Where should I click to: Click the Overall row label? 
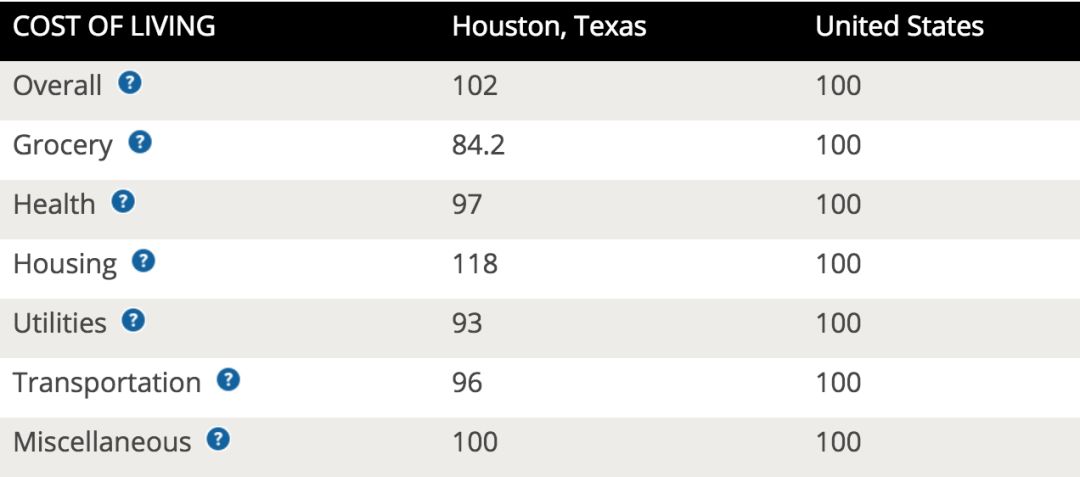pyautogui.click(x=58, y=86)
